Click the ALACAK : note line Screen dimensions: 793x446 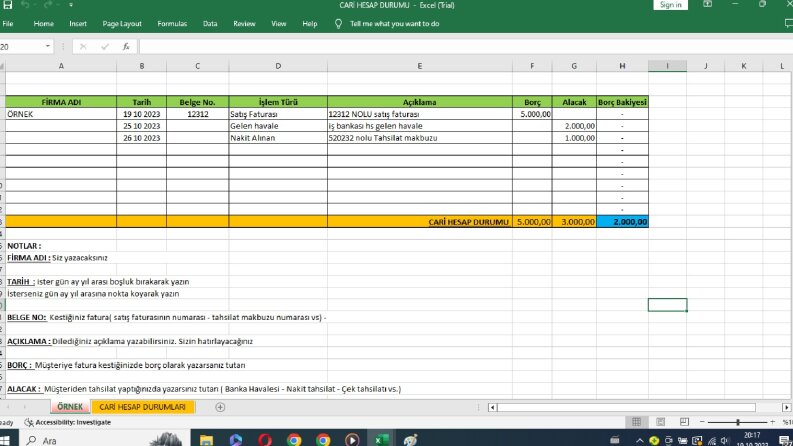click(204, 389)
